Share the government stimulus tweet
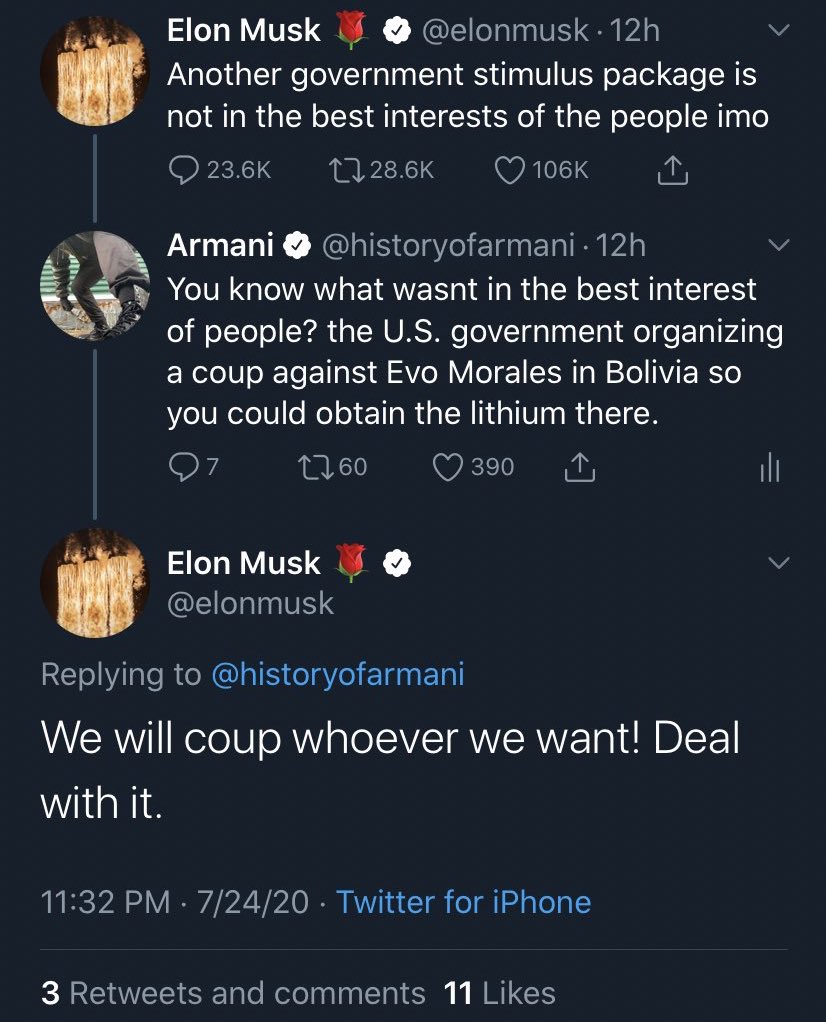 (x=671, y=171)
